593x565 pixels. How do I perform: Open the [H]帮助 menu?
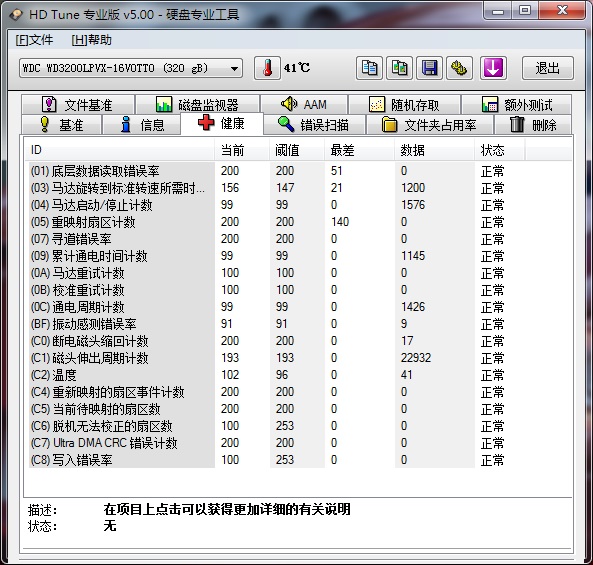(x=92, y=40)
